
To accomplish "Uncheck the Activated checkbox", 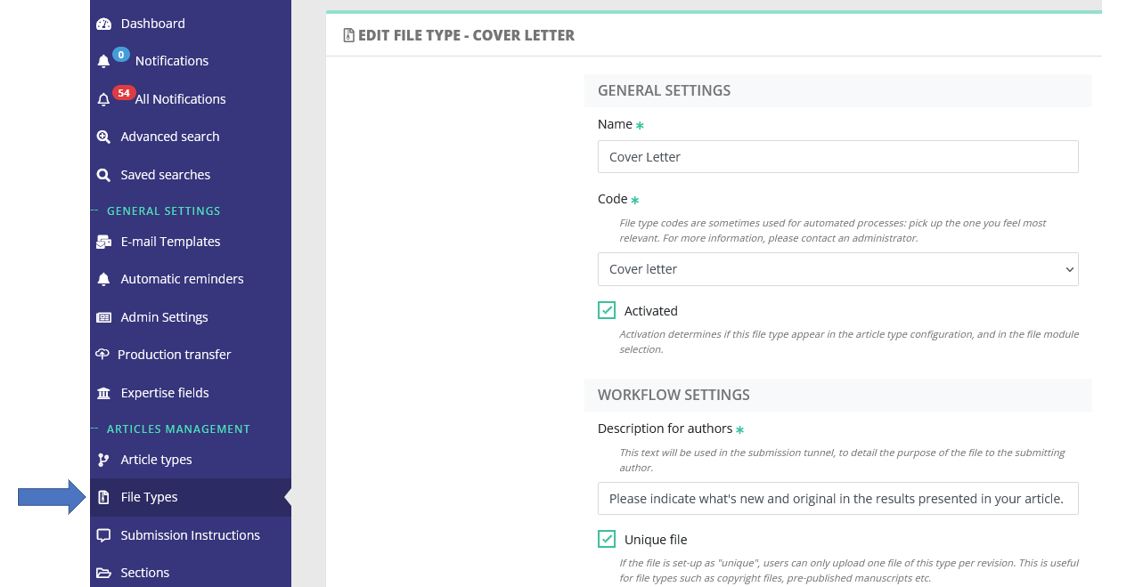I will (x=606, y=311).
